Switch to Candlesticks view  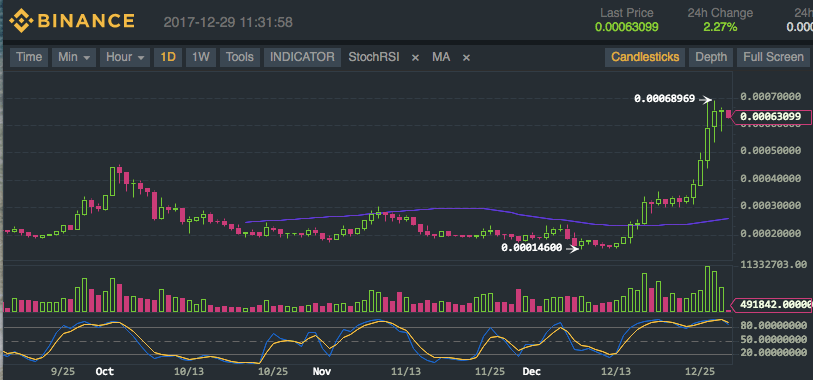coord(645,57)
